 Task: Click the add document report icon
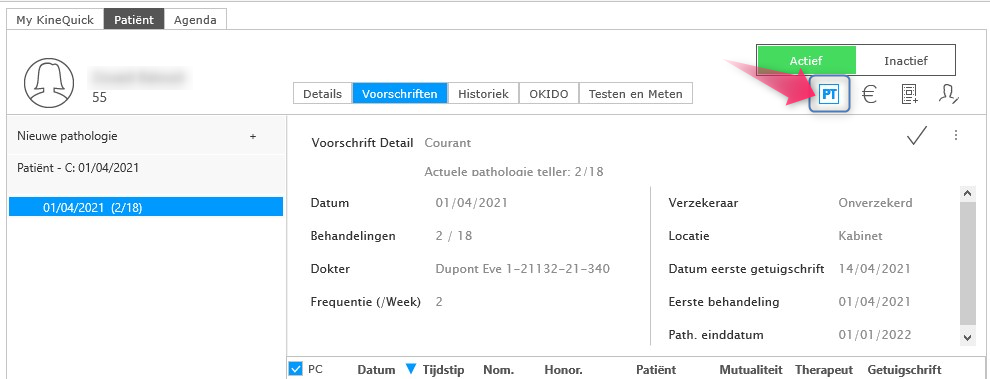[909, 95]
